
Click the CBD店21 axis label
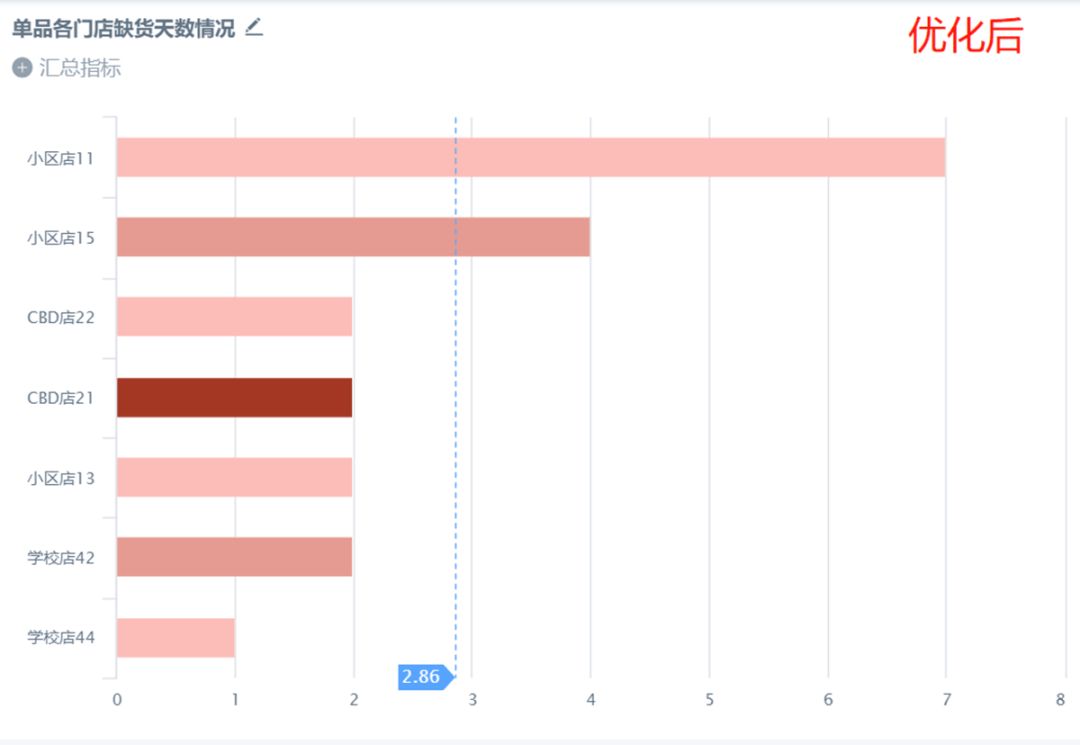point(61,398)
